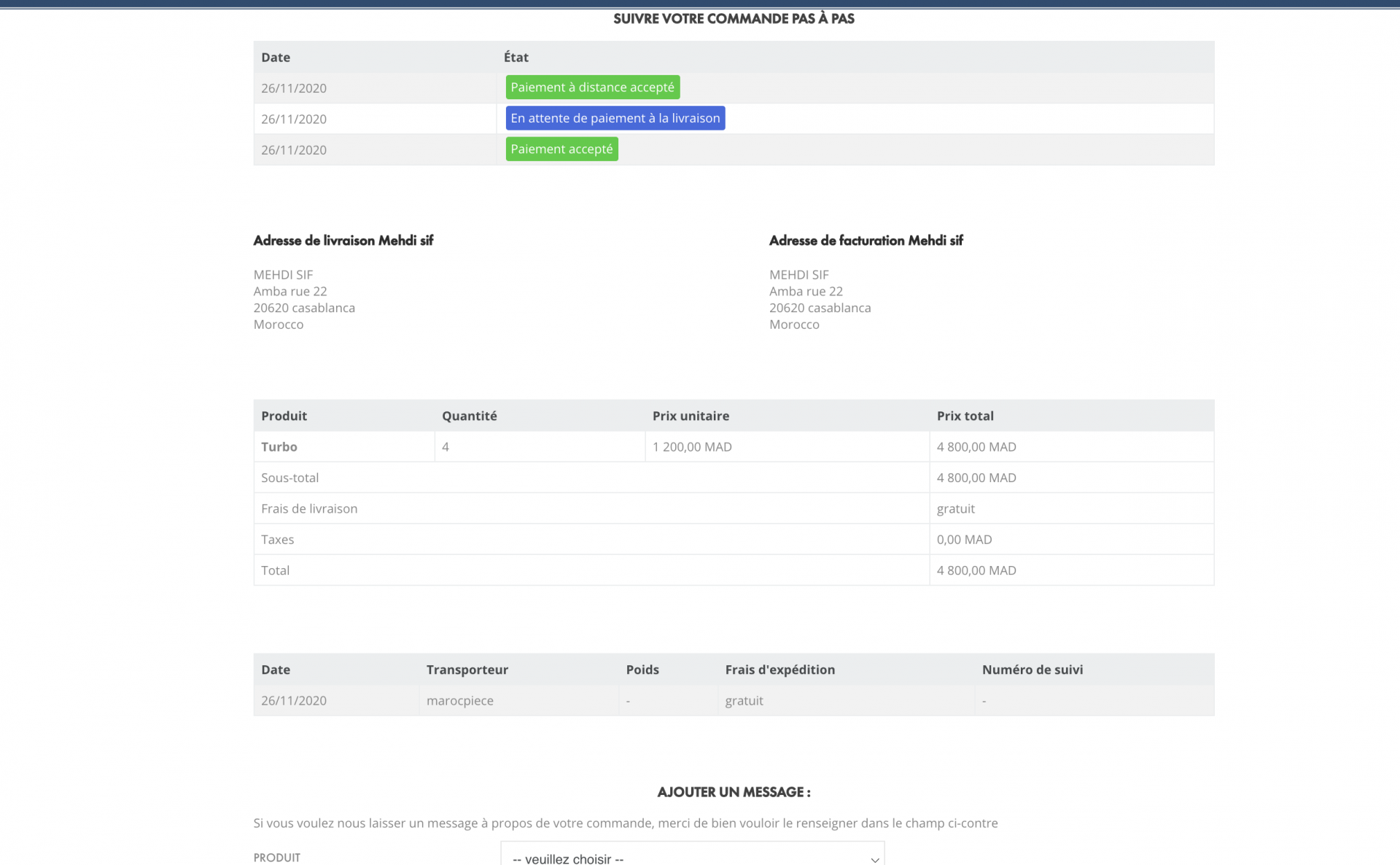Click the 'Adresse de facturation Mehdi sif' heading

(866, 241)
